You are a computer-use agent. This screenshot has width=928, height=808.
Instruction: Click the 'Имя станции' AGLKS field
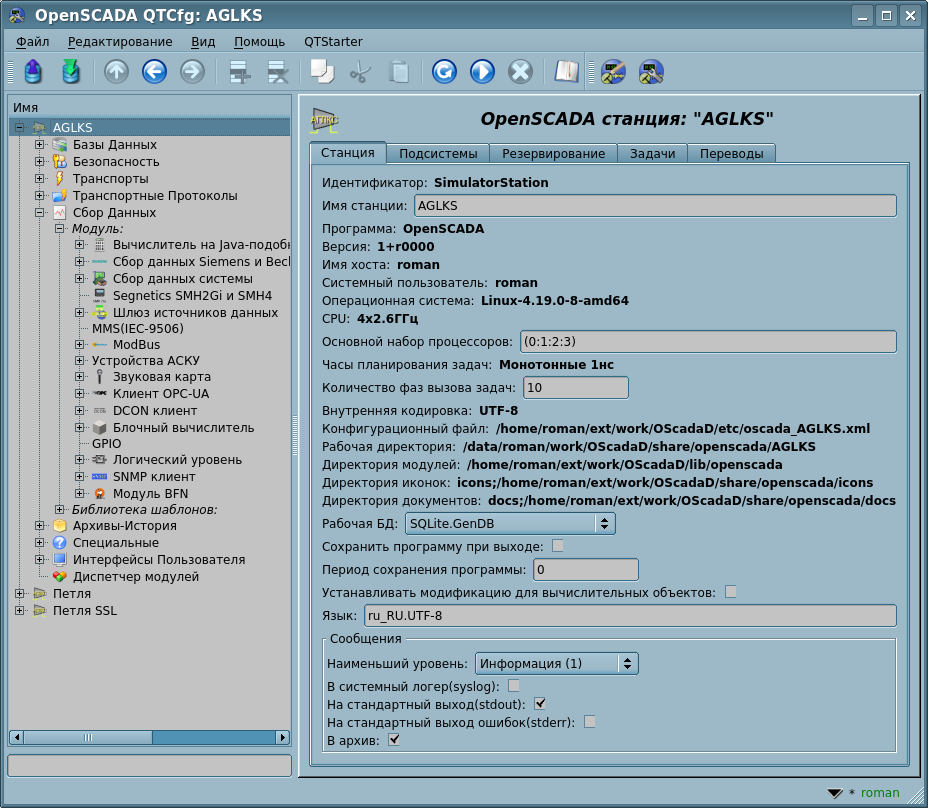(655, 205)
